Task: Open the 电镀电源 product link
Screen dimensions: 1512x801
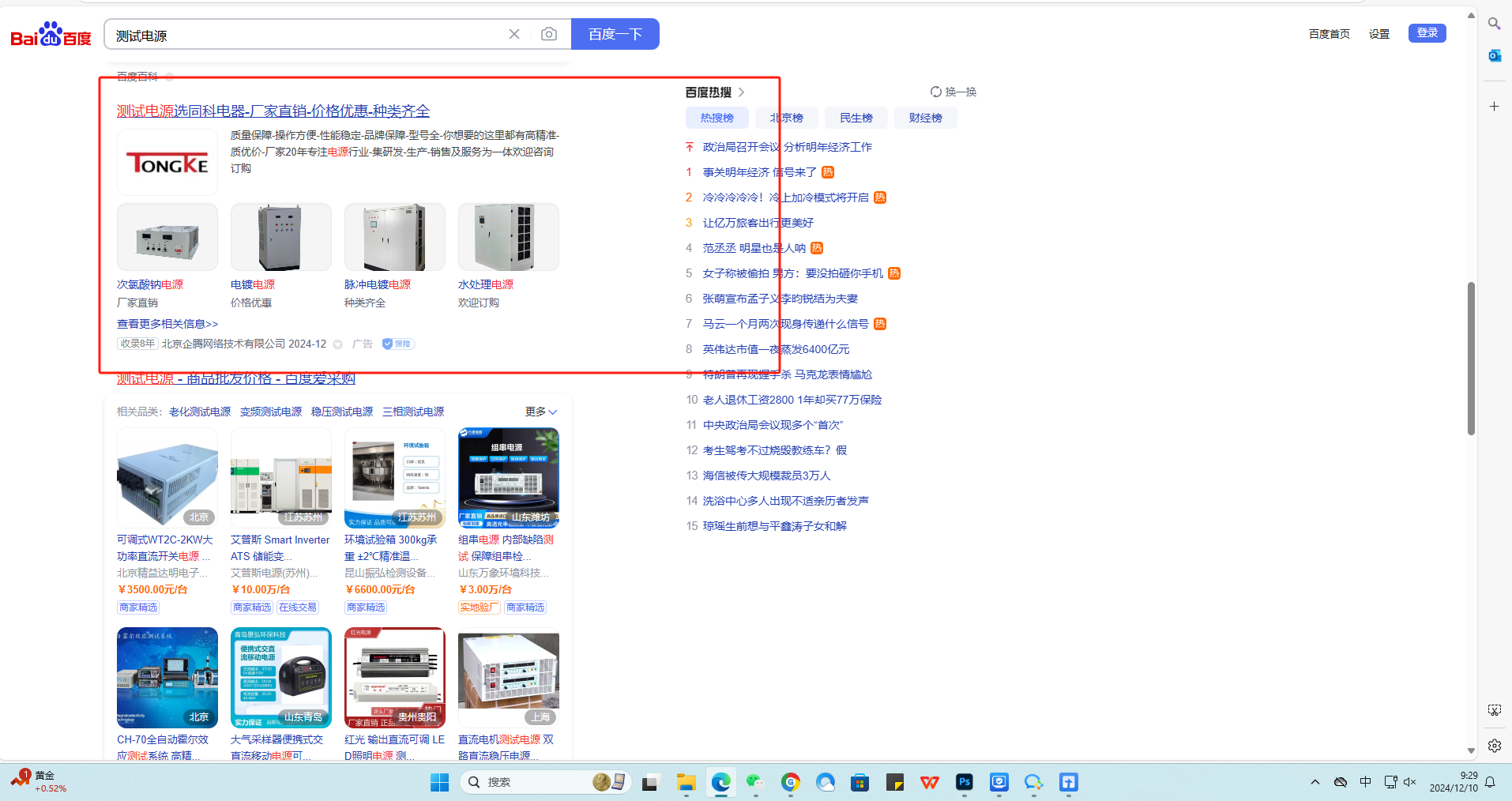Action: 253,284
